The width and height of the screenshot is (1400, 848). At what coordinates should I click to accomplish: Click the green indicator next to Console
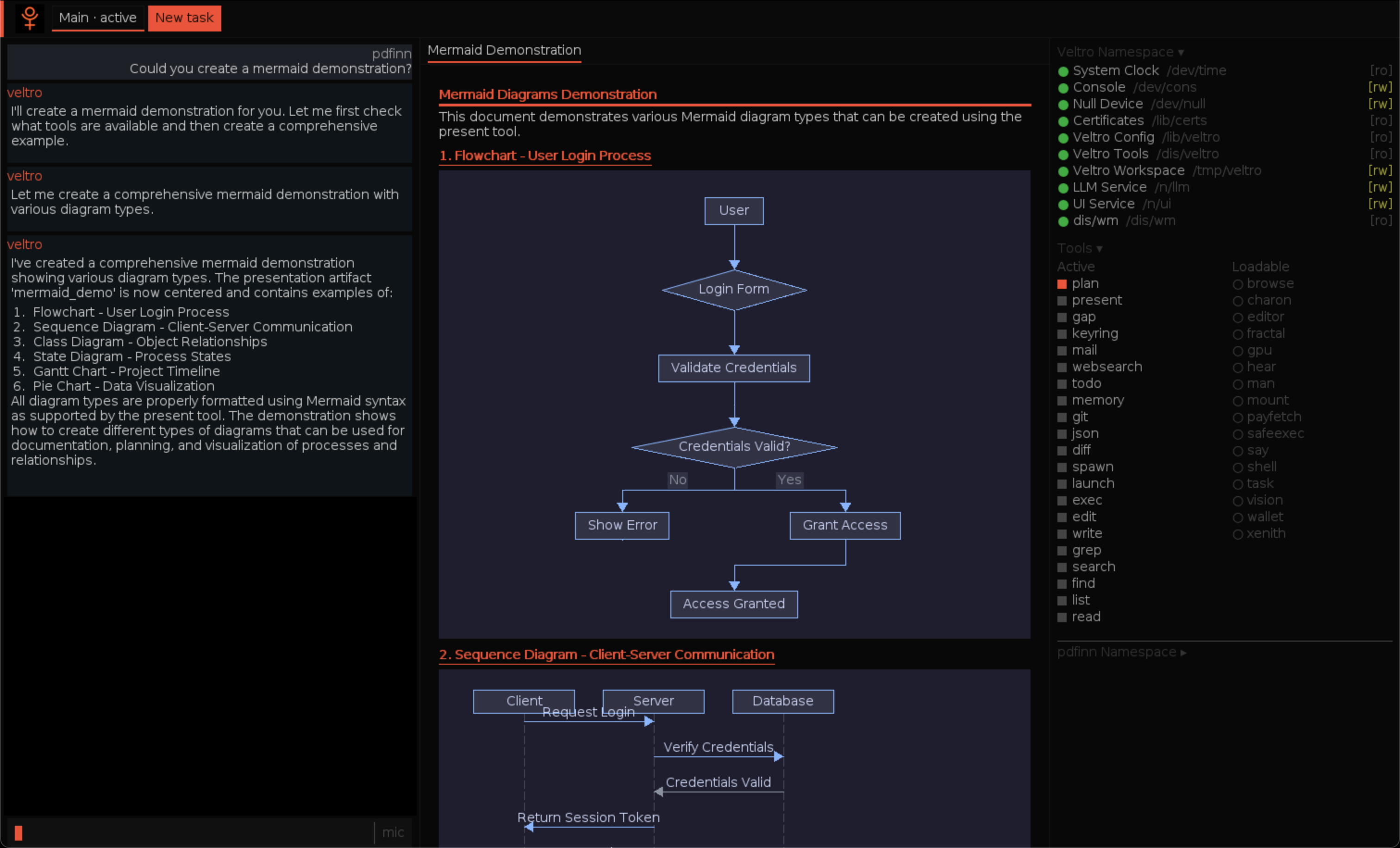[x=1063, y=87]
